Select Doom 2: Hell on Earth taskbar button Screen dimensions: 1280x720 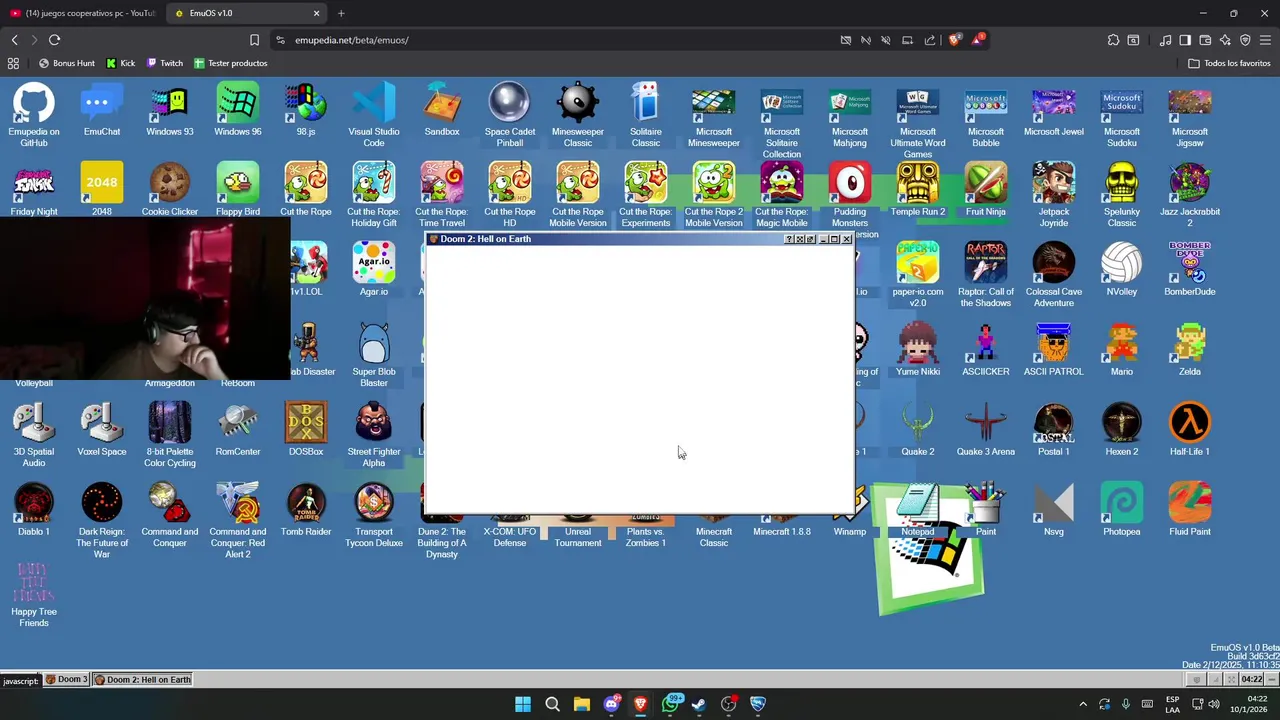142,680
